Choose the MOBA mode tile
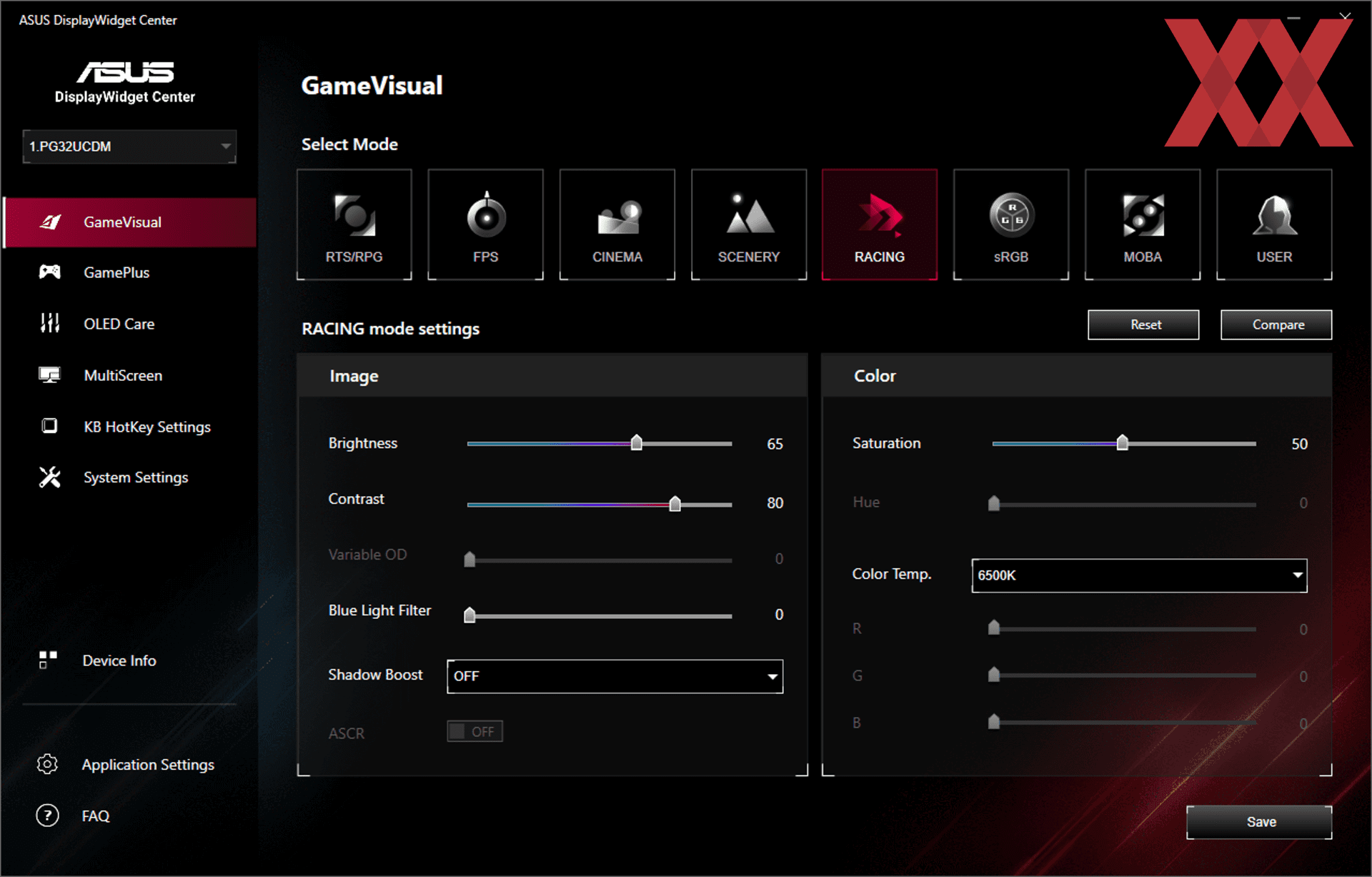Screen dimensions: 1372x877 tap(1143, 224)
